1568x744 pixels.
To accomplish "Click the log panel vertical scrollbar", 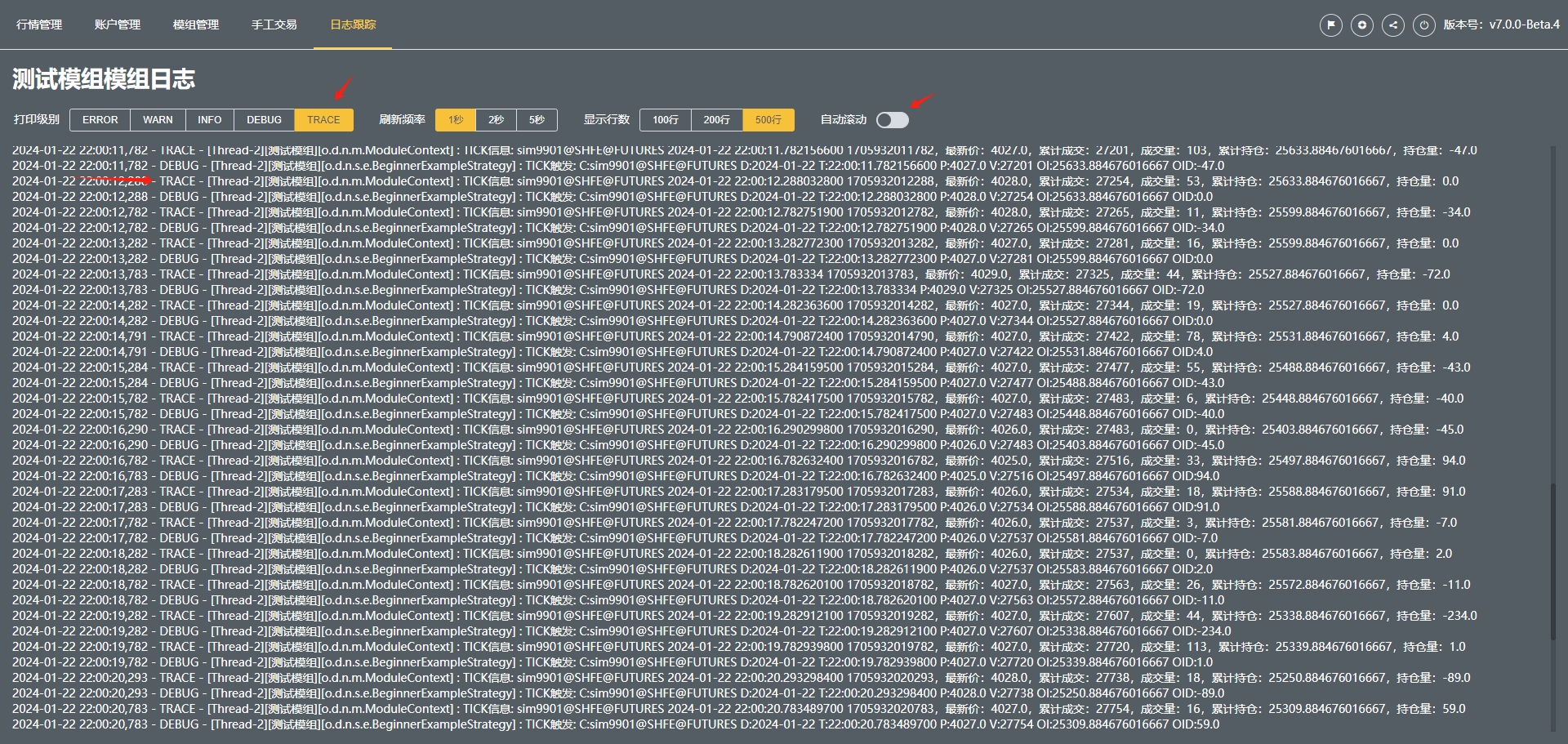I will (1554, 562).
